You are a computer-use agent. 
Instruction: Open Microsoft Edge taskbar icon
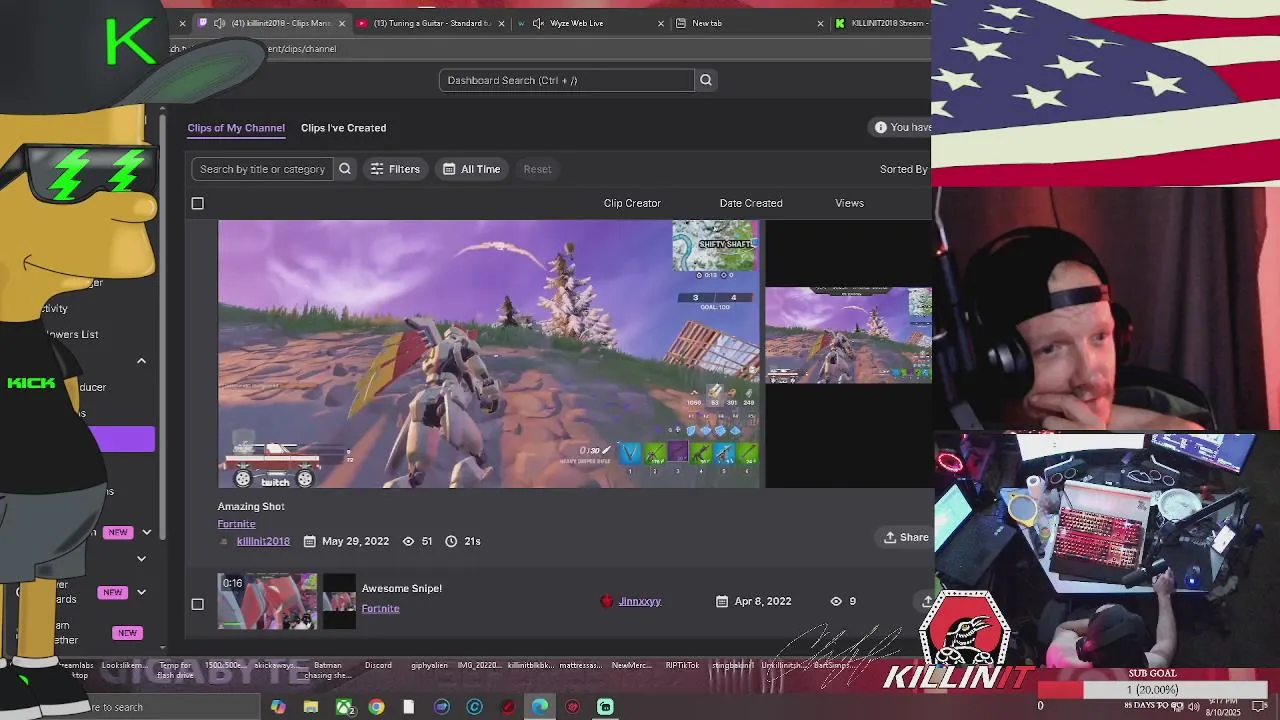click(540, 707)
